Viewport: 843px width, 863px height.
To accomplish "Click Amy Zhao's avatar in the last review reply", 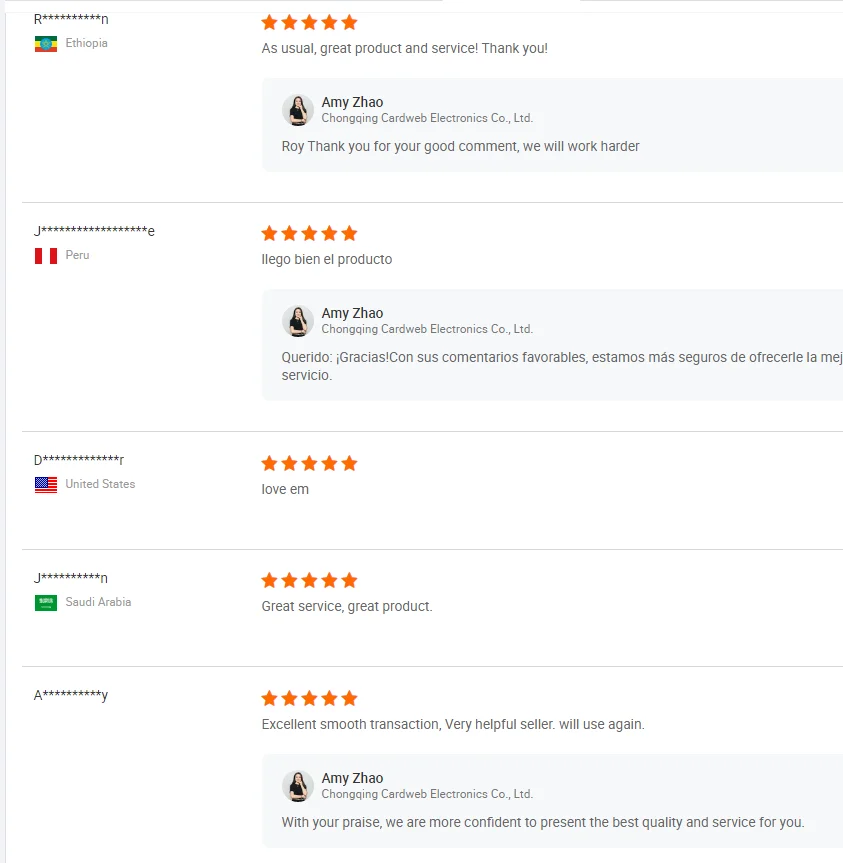I will (298, 786).
